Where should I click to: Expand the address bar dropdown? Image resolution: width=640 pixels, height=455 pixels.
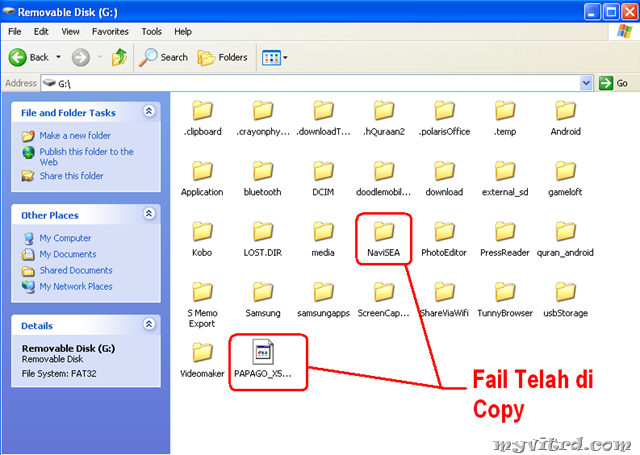click(586, 83)
